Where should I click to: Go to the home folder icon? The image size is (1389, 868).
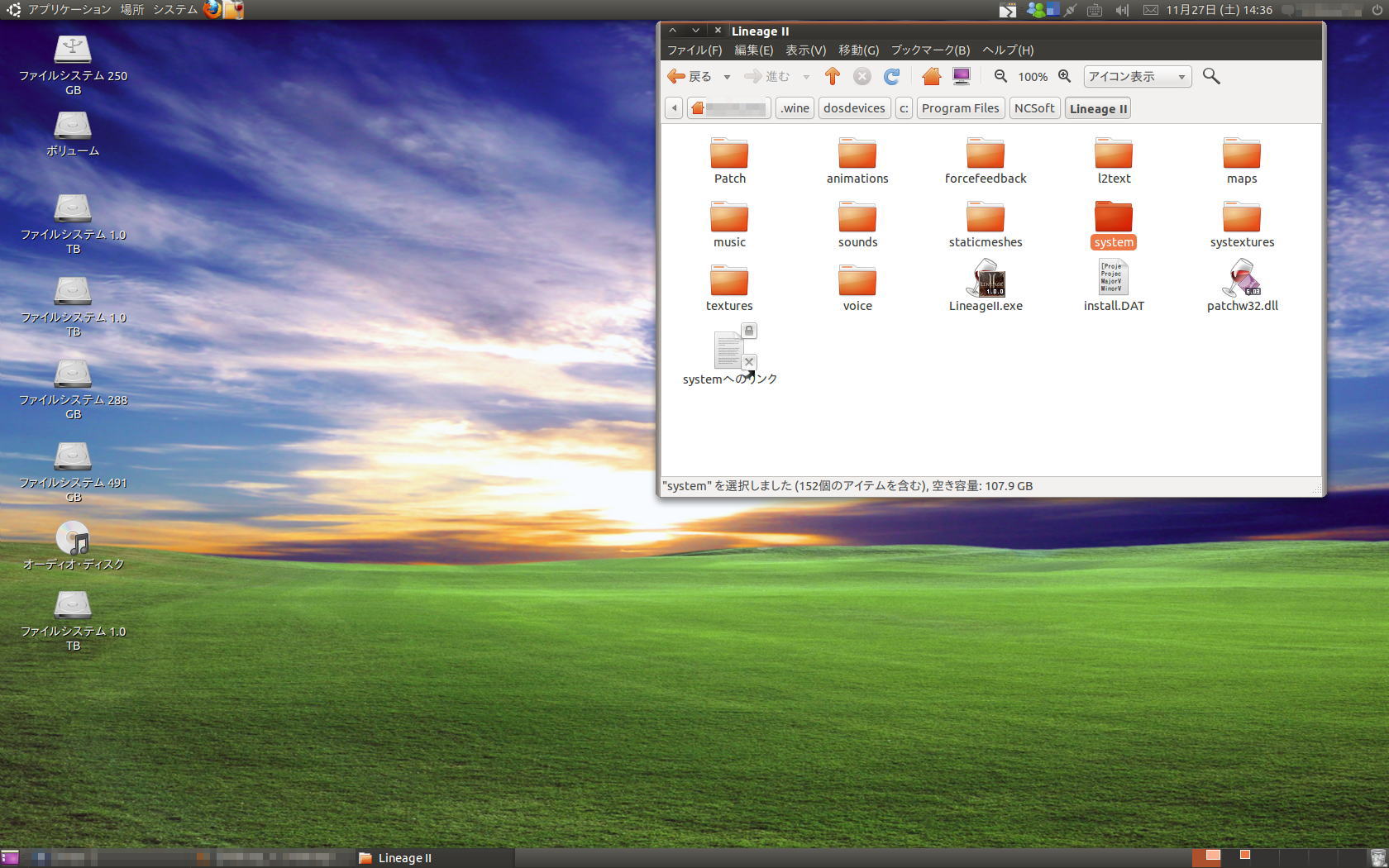[x=932, y=76]
